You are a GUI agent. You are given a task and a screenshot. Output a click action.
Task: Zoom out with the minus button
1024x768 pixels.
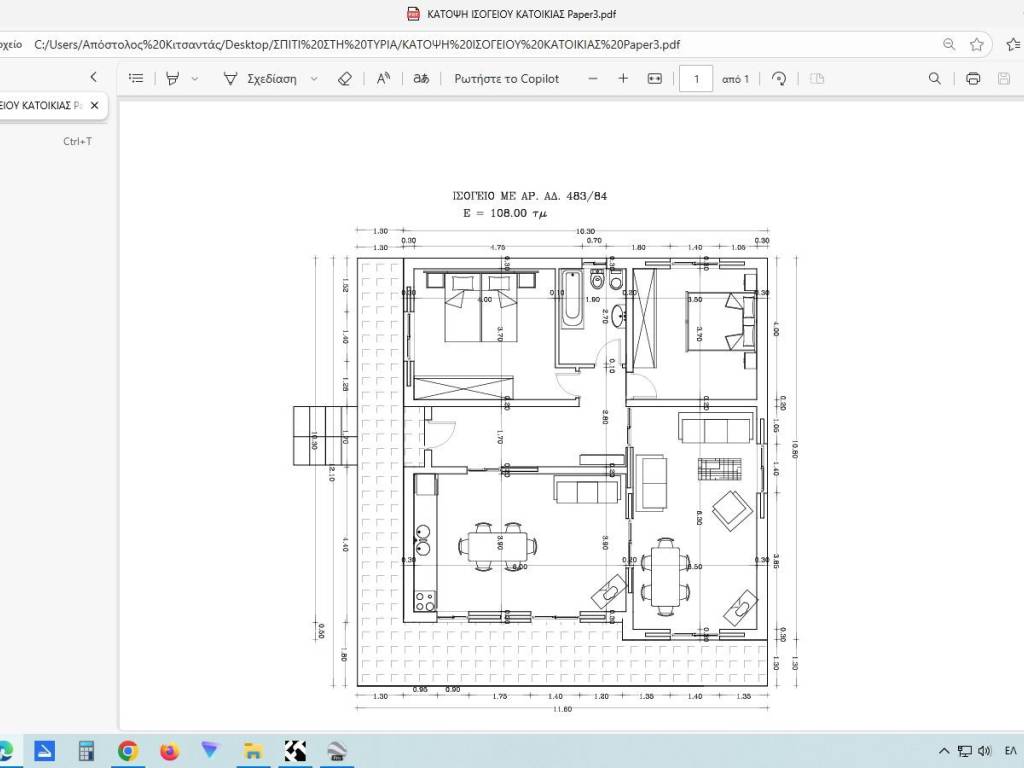coord(593,78)
